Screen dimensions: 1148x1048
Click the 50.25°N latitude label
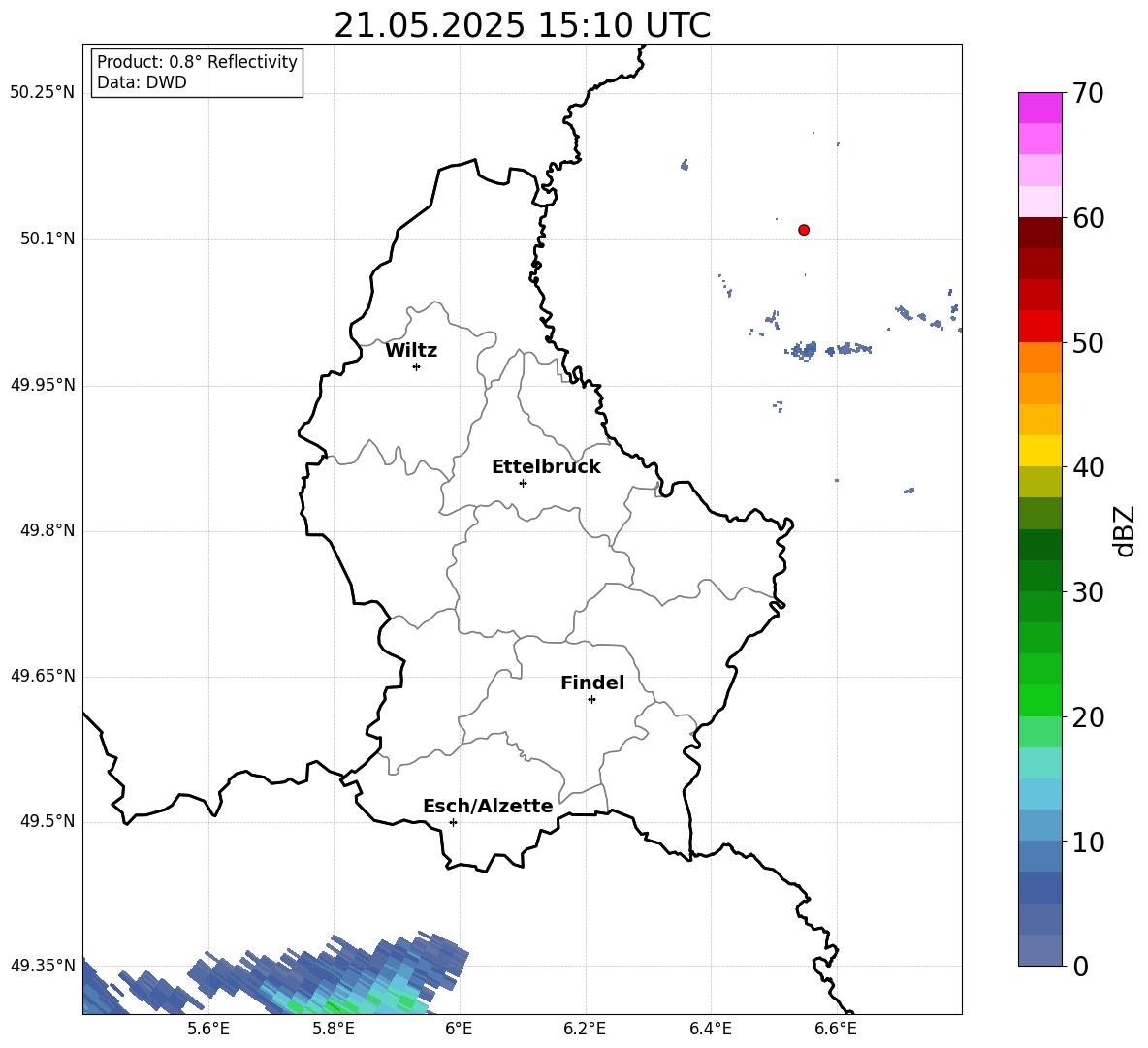click(43, 93)
